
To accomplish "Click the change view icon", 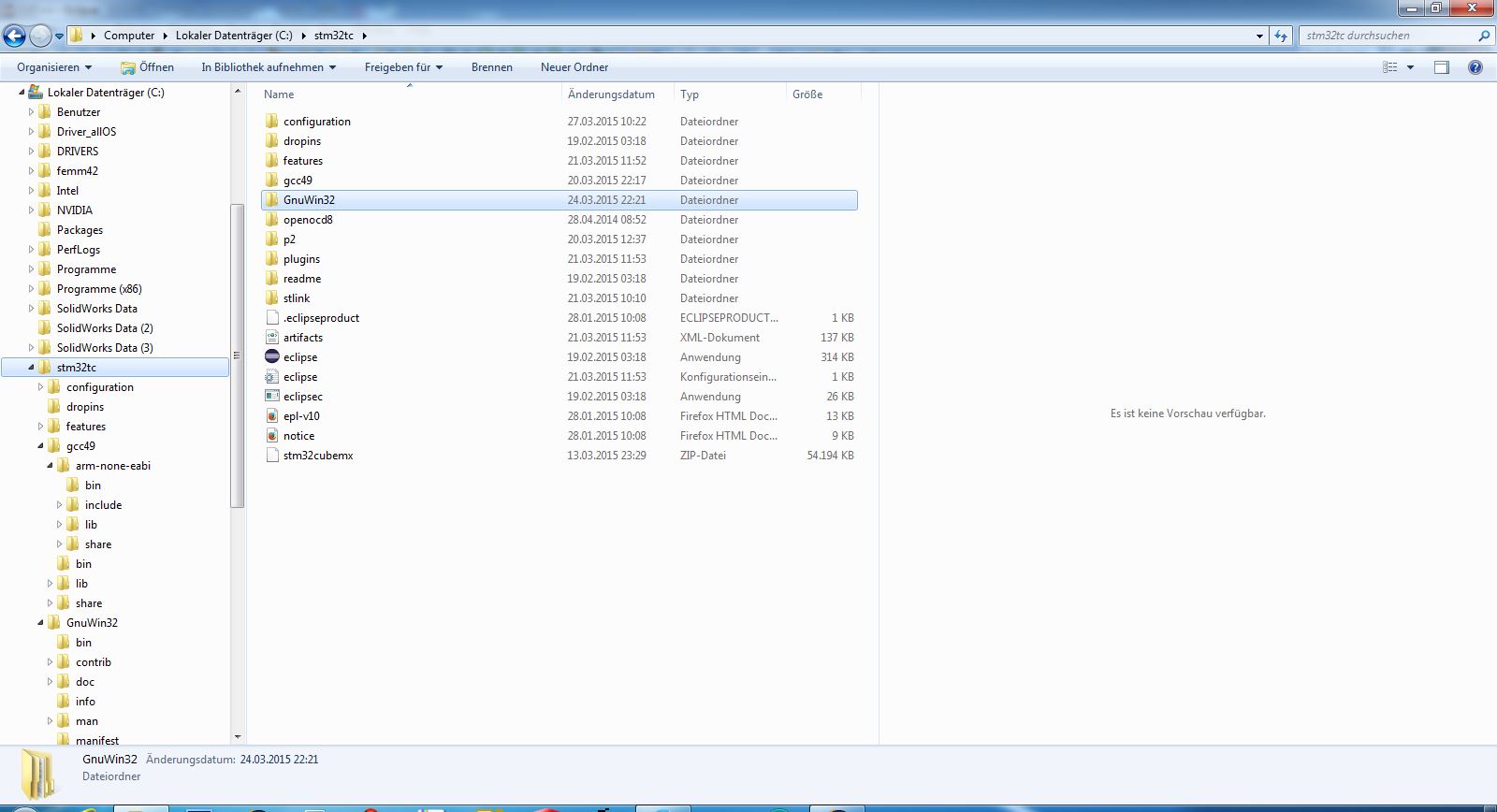I will [x=1390, y=67].
